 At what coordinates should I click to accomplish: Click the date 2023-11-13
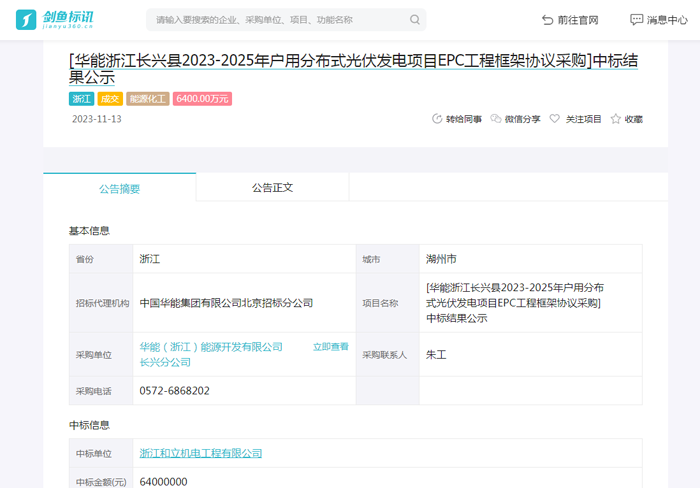pyautogui.click(x=97, y=119)
